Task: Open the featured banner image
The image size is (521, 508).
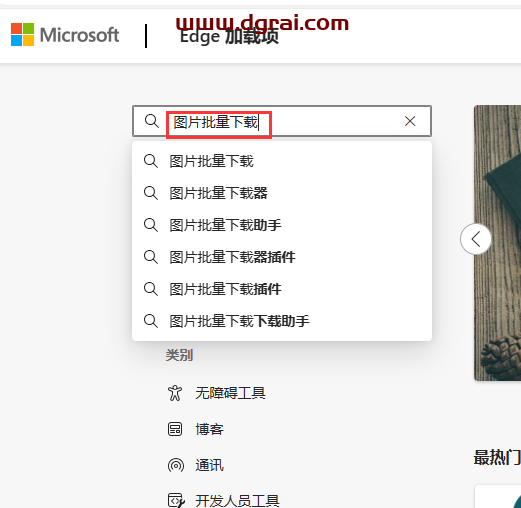Action: click(497, 243)
